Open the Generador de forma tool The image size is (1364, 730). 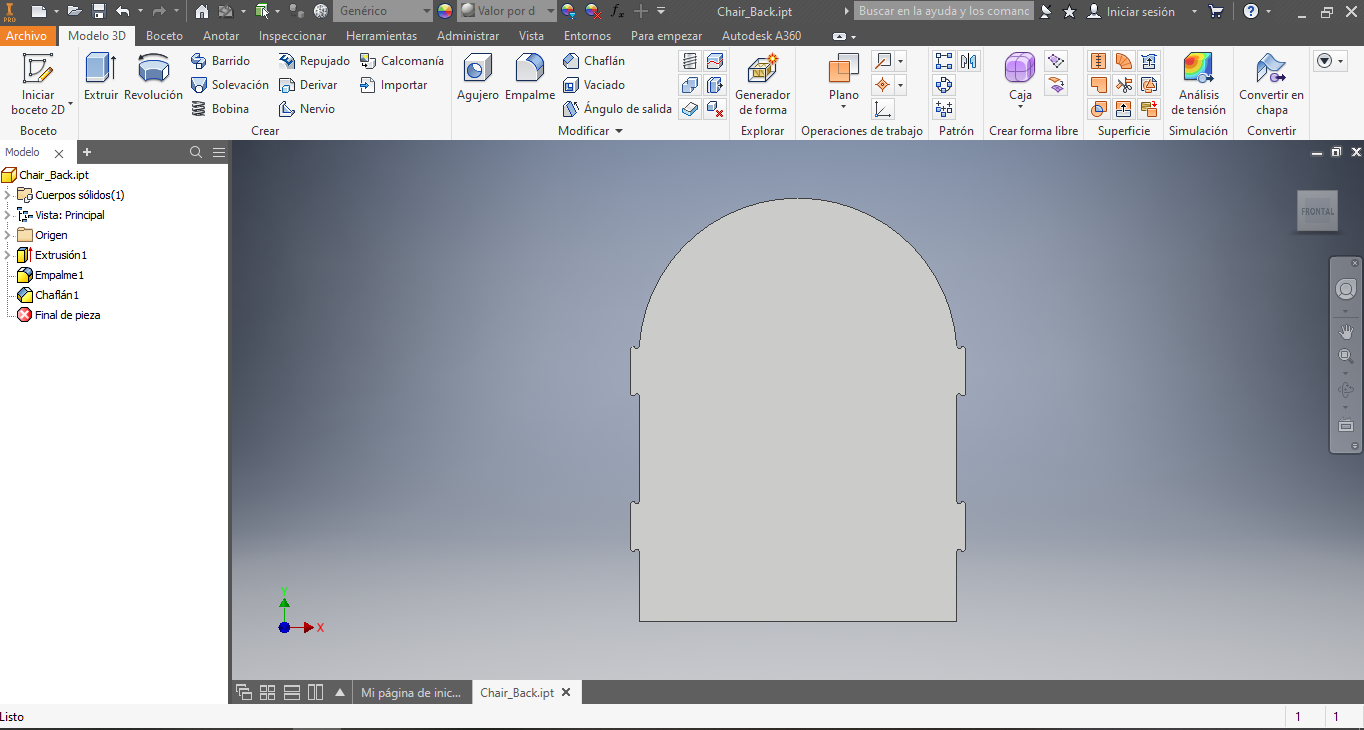tap(762, 84)
